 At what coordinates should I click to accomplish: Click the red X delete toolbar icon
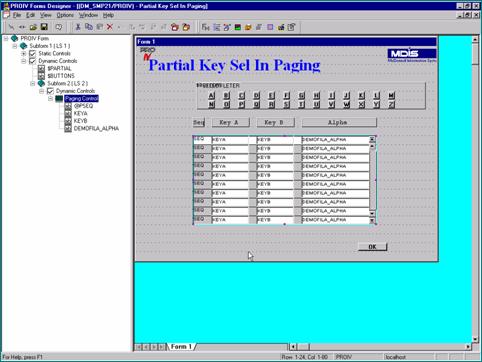110,27
